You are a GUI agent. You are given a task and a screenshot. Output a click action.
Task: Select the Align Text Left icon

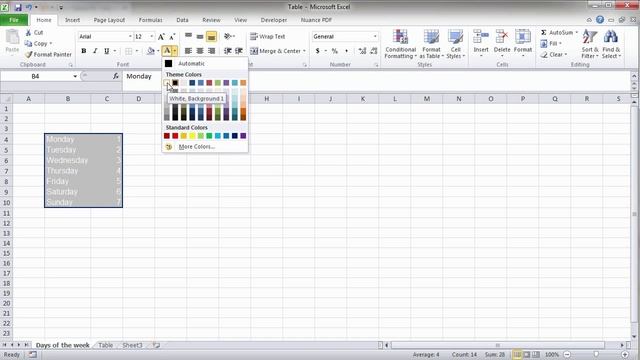tap(188, 51)
